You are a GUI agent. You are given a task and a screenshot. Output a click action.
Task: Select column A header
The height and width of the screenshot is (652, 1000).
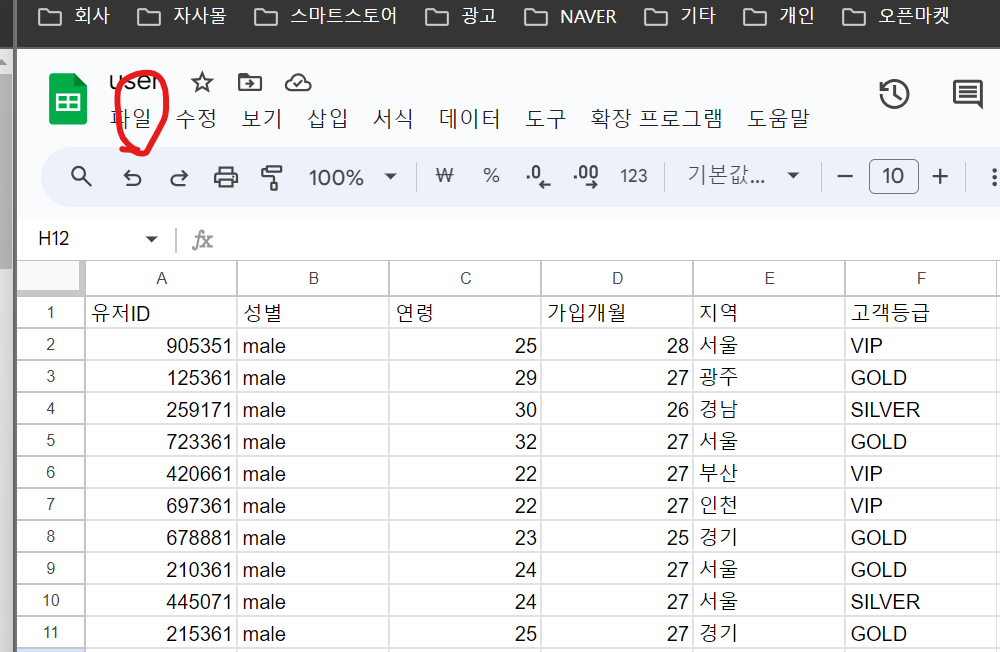pos(161,278)
